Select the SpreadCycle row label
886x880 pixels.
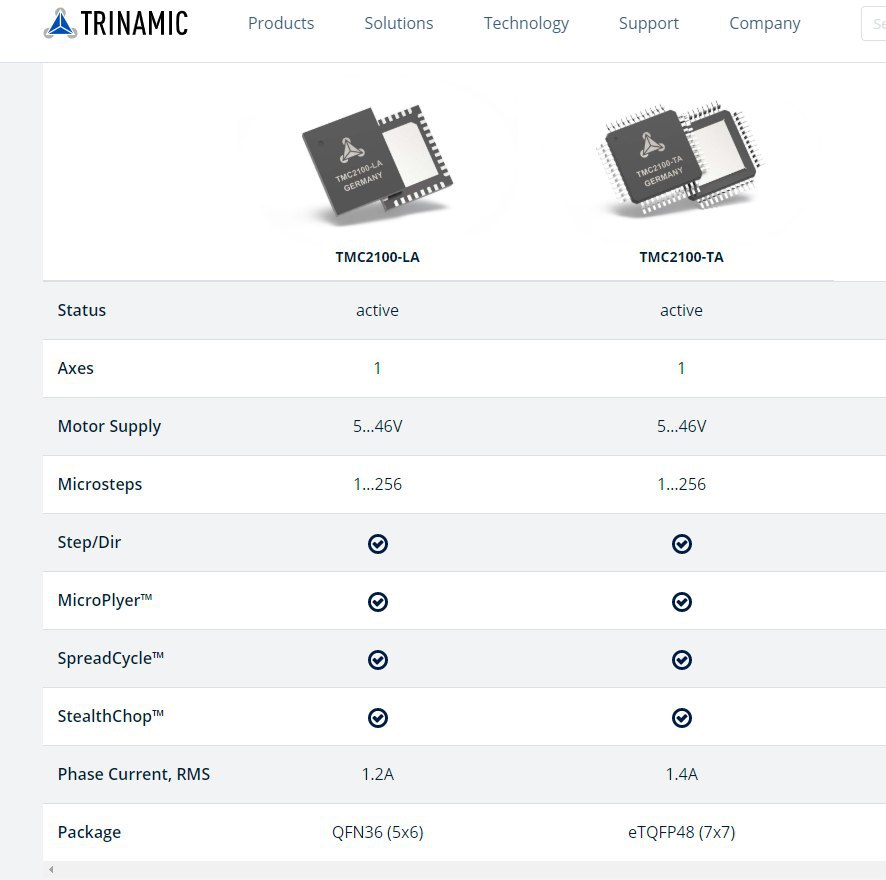(x=110, y=658)
